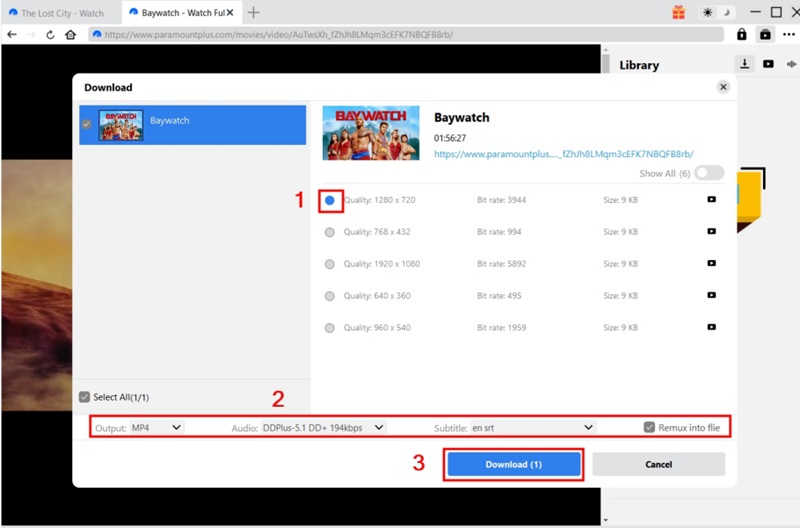Open a new tab with plus icon

(253, 12)
